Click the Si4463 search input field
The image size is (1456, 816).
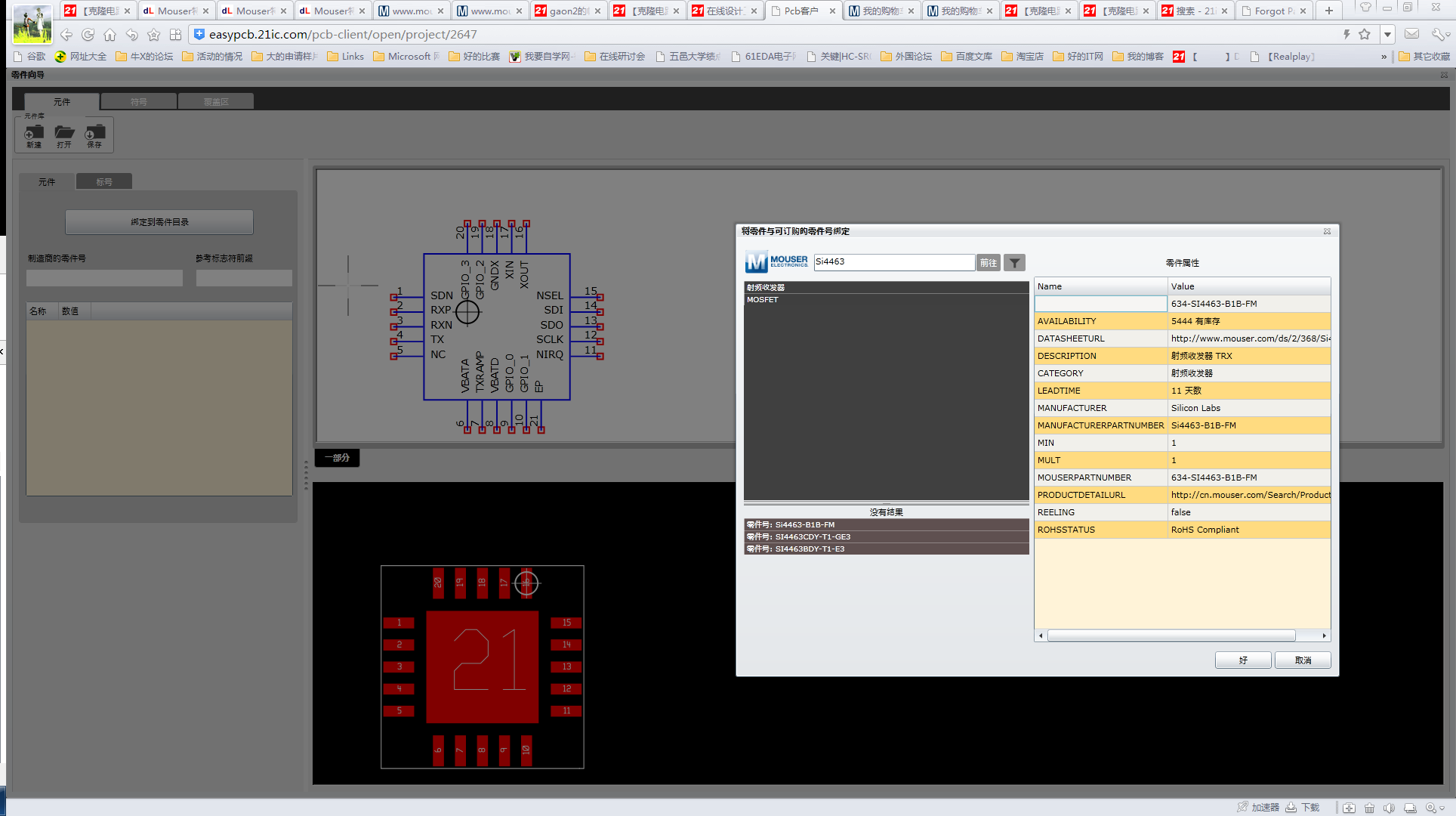point(894,262)
